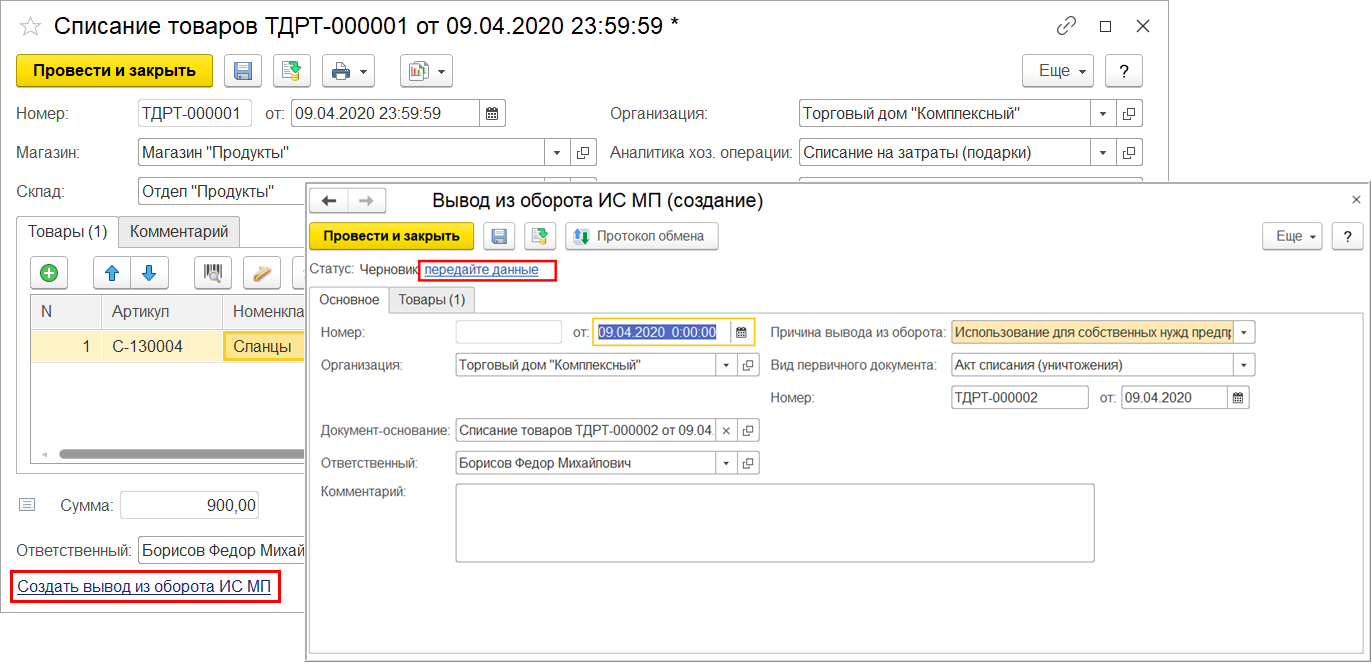
Task: Open the Организация card in Списание товаров window
Action: 1129,114
